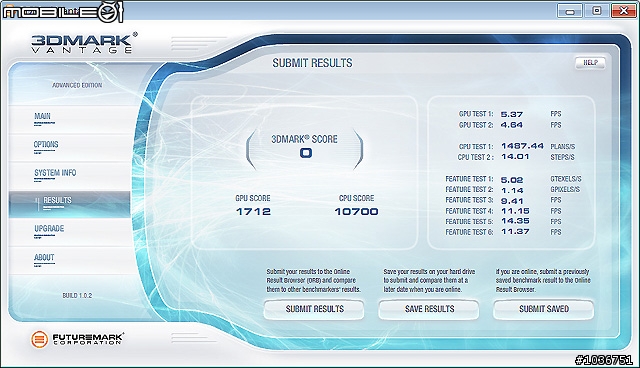Close the 3DMark window
Viewport: 640px width, 368px height.
pos(624,11)
